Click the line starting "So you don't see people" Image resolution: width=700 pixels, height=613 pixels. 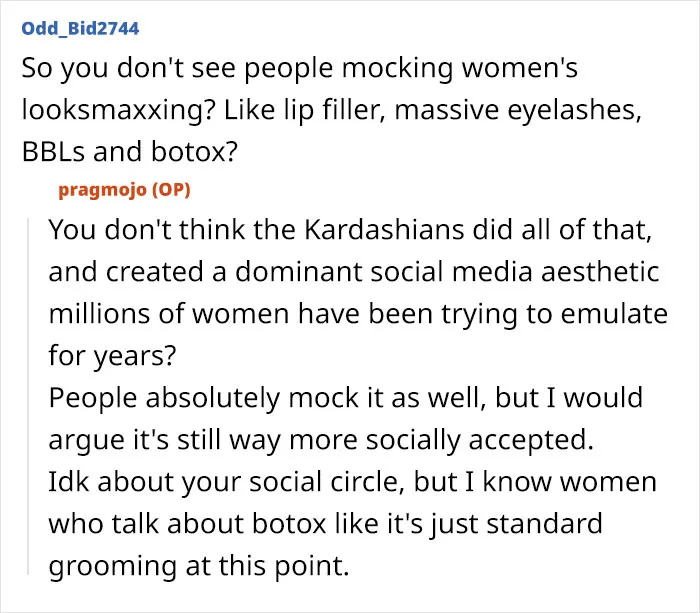(300, 68)
